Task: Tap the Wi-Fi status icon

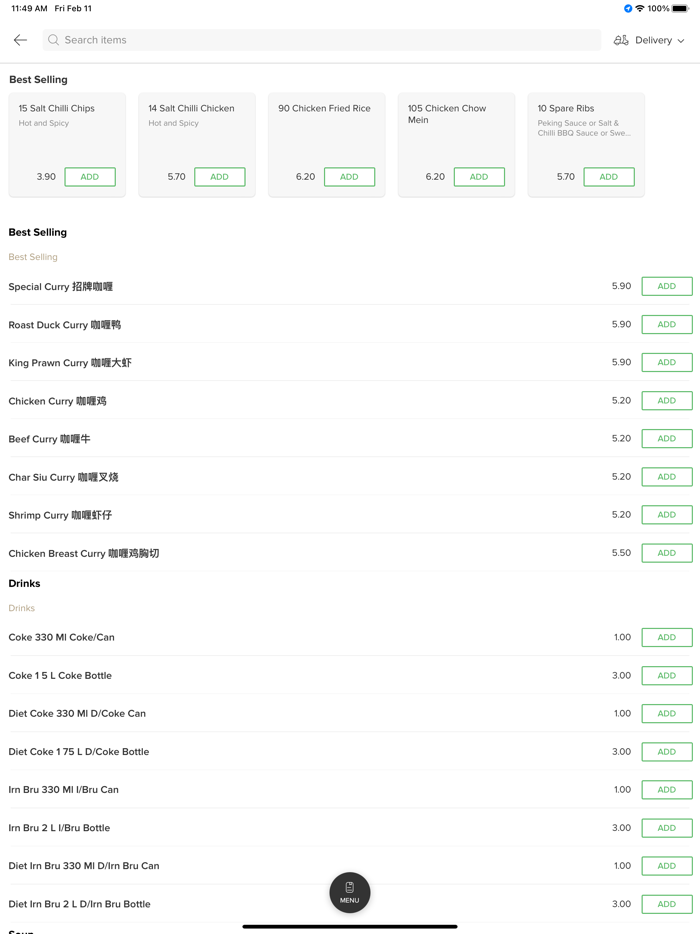Action: 640,9
